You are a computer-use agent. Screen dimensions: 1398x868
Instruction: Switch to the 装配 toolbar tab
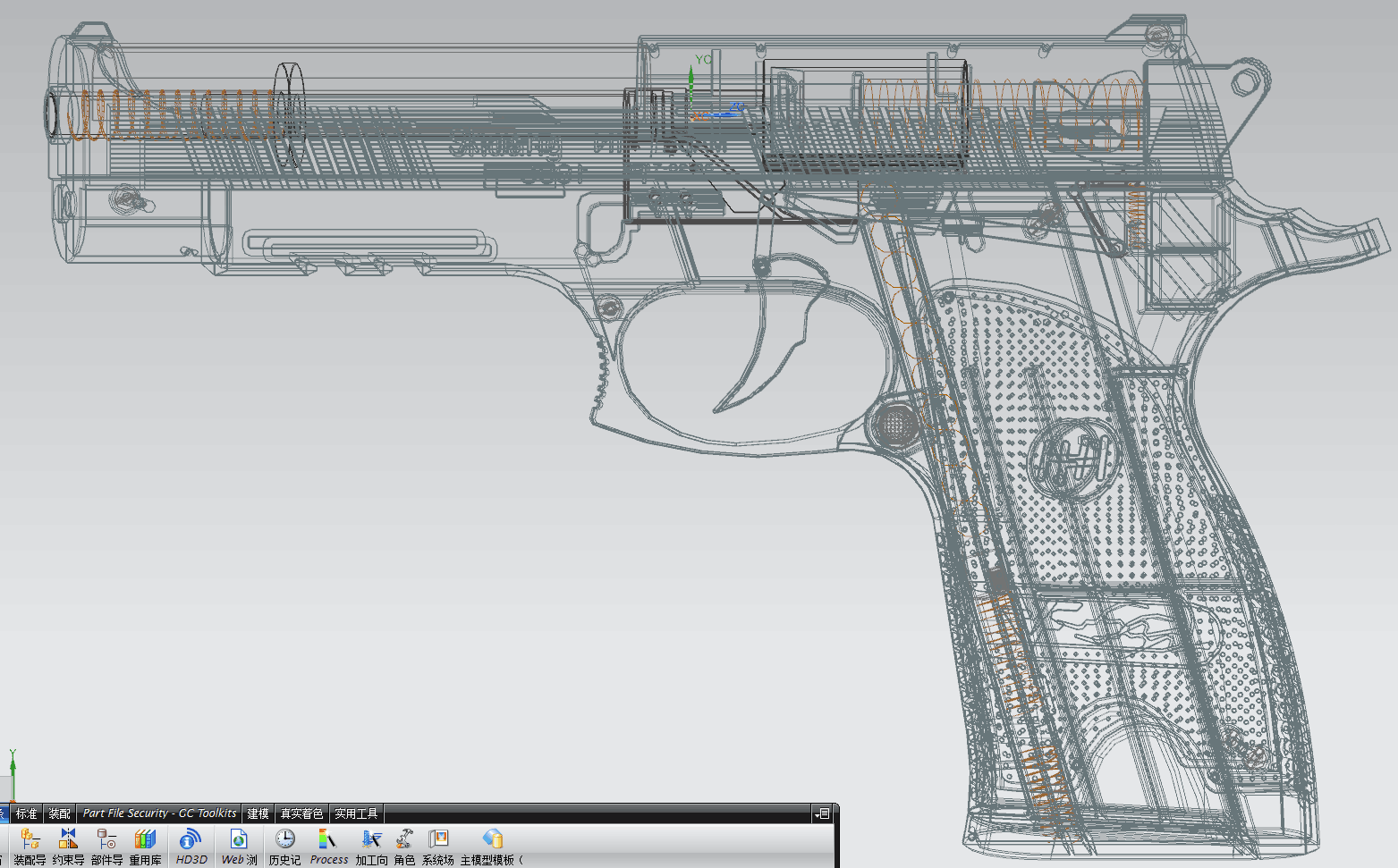point(59,813)
